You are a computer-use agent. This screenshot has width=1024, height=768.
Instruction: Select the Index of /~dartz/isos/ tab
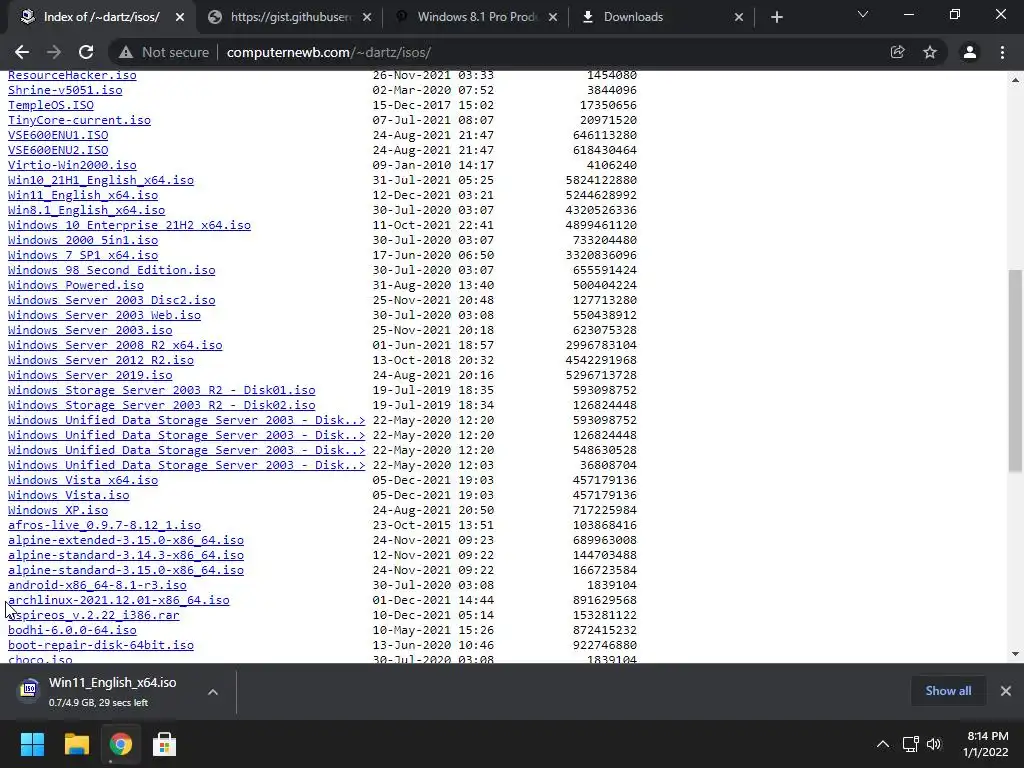pyautogui.click(x=101, y=17)
